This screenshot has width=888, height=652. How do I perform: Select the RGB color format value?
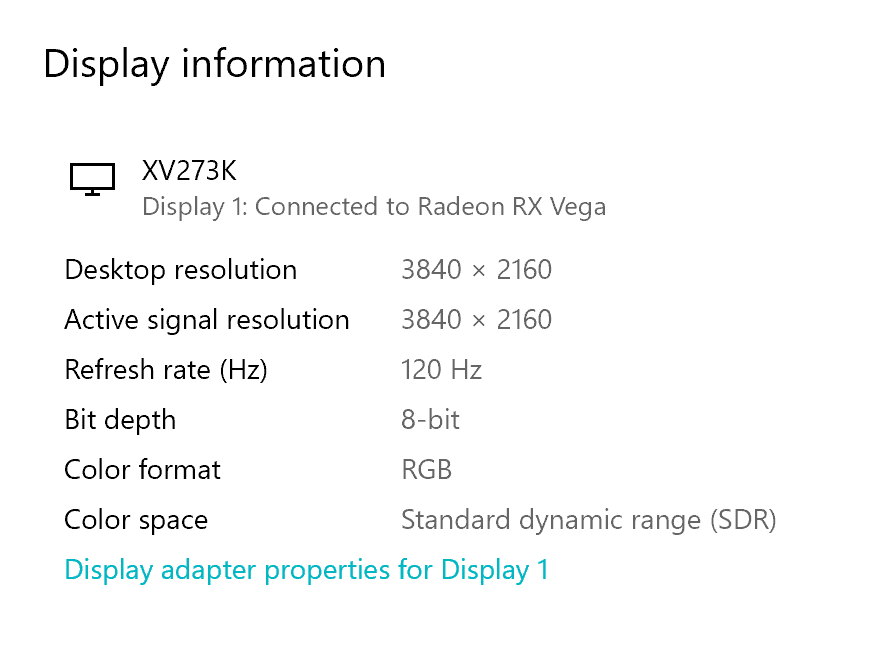pyautogui.click(x=426, y=470)
